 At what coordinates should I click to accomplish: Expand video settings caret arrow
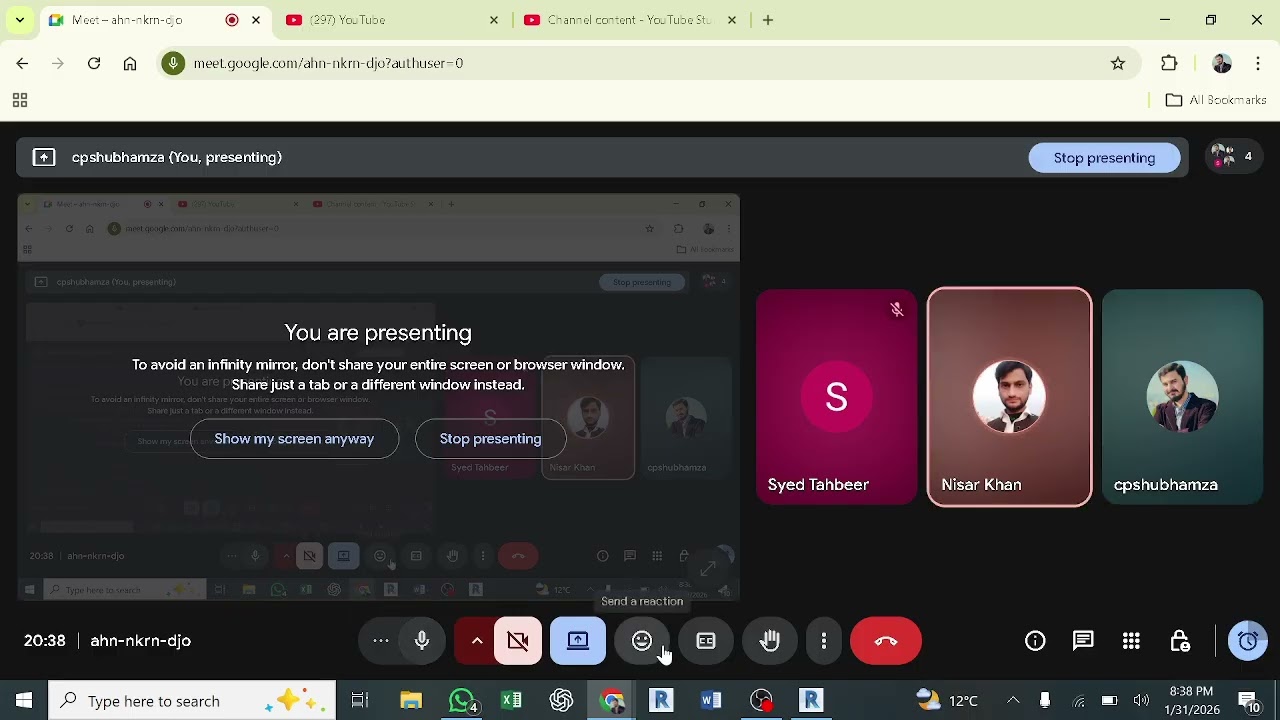coord(477,641)
